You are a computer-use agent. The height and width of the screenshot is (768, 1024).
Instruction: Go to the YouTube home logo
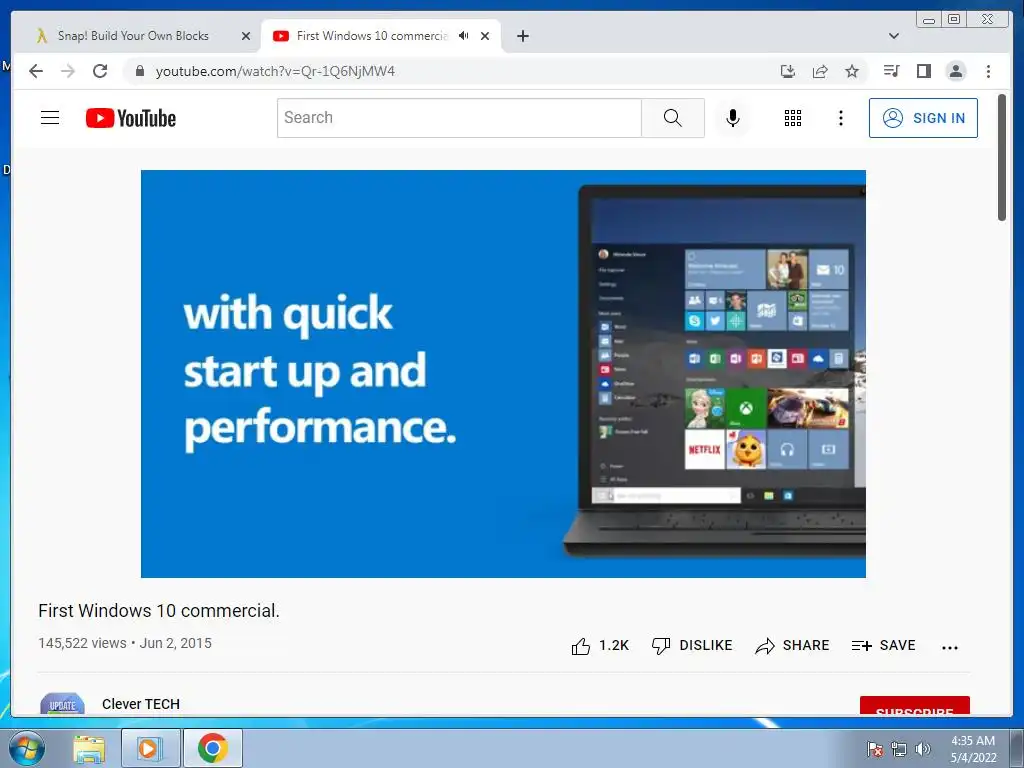coord(131,118)
